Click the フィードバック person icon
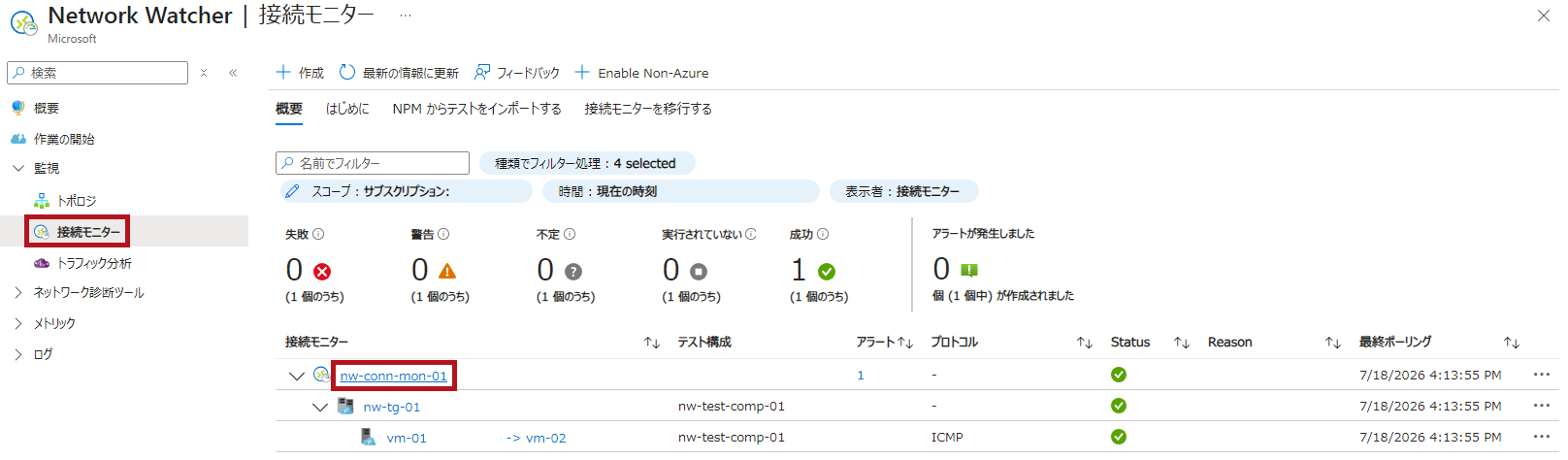 click(482, 72)
